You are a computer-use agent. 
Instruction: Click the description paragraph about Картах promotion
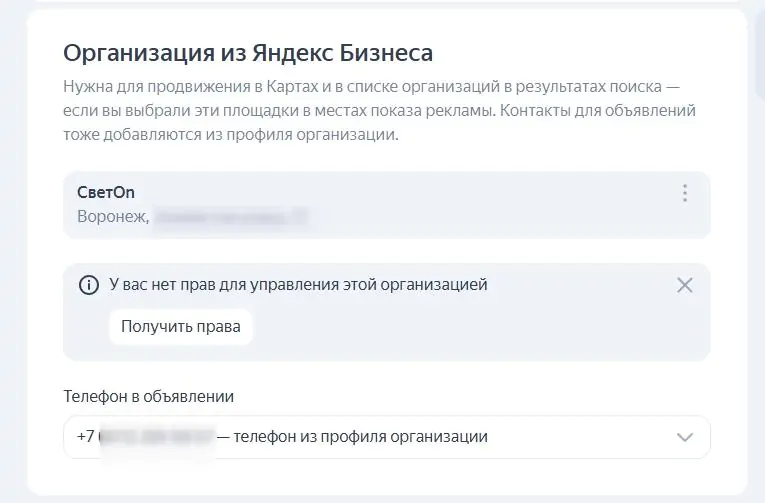(379, 110)
